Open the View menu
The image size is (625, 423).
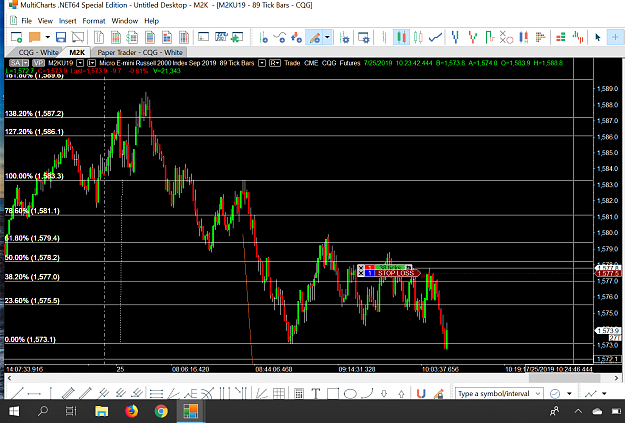45,21
